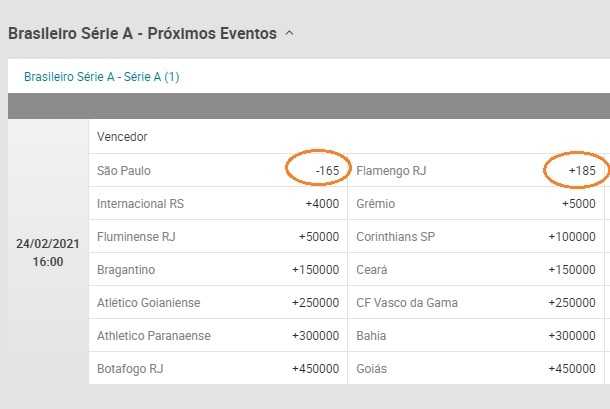The width and height of the screenshot is (610, 409).
Task: Click the 24/02/2021 16:00 event date cell
Action: 48,253
